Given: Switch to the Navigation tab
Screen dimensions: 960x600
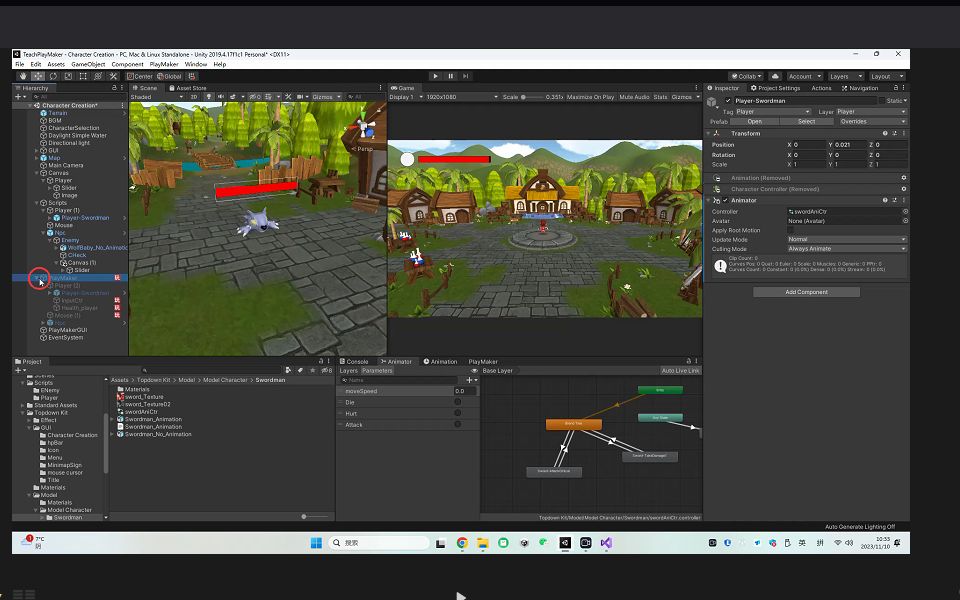Looking at the screenshot, I should (x=860, y=88).
